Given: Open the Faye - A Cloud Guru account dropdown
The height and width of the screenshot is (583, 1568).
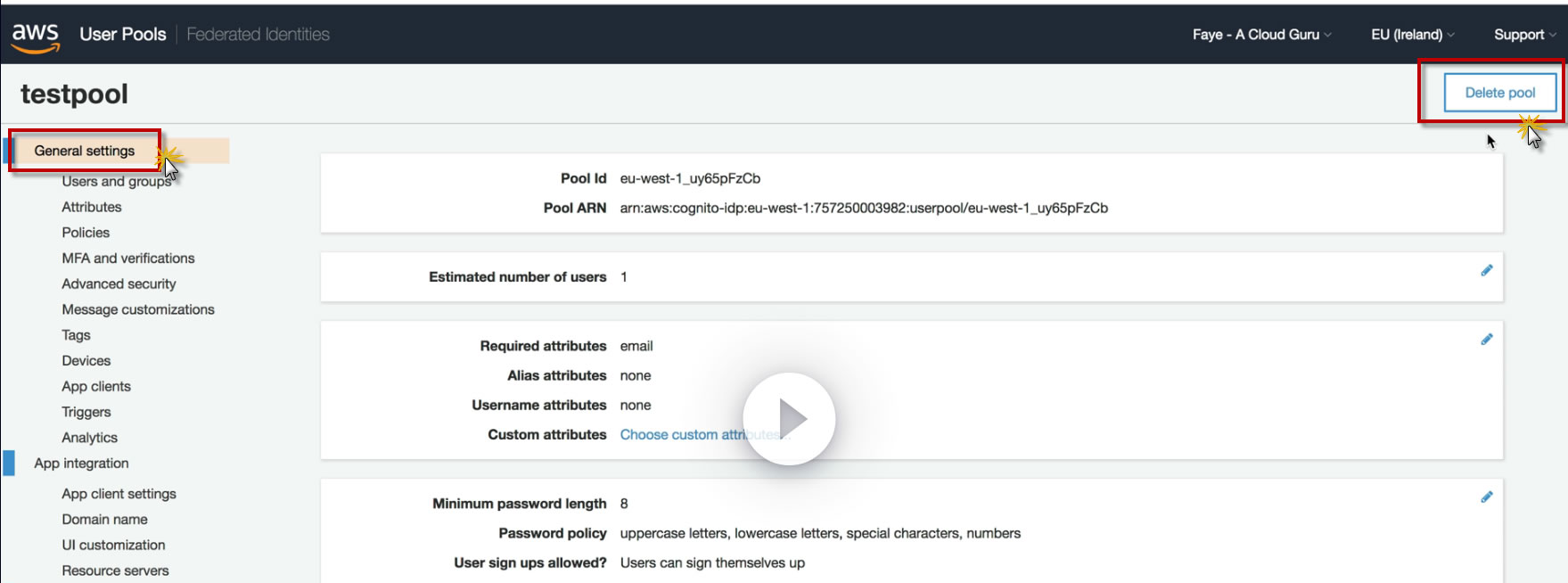Looking at the screenshot, I should [1261, 35].
